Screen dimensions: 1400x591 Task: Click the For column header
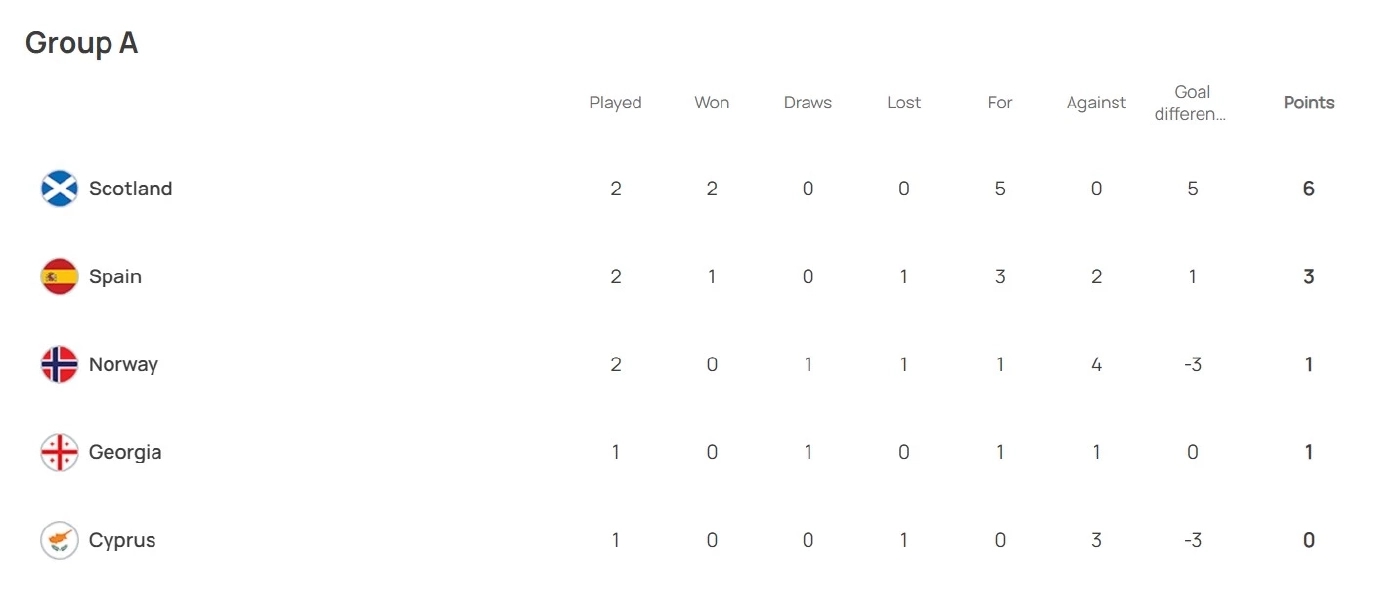pos(1000,103)
